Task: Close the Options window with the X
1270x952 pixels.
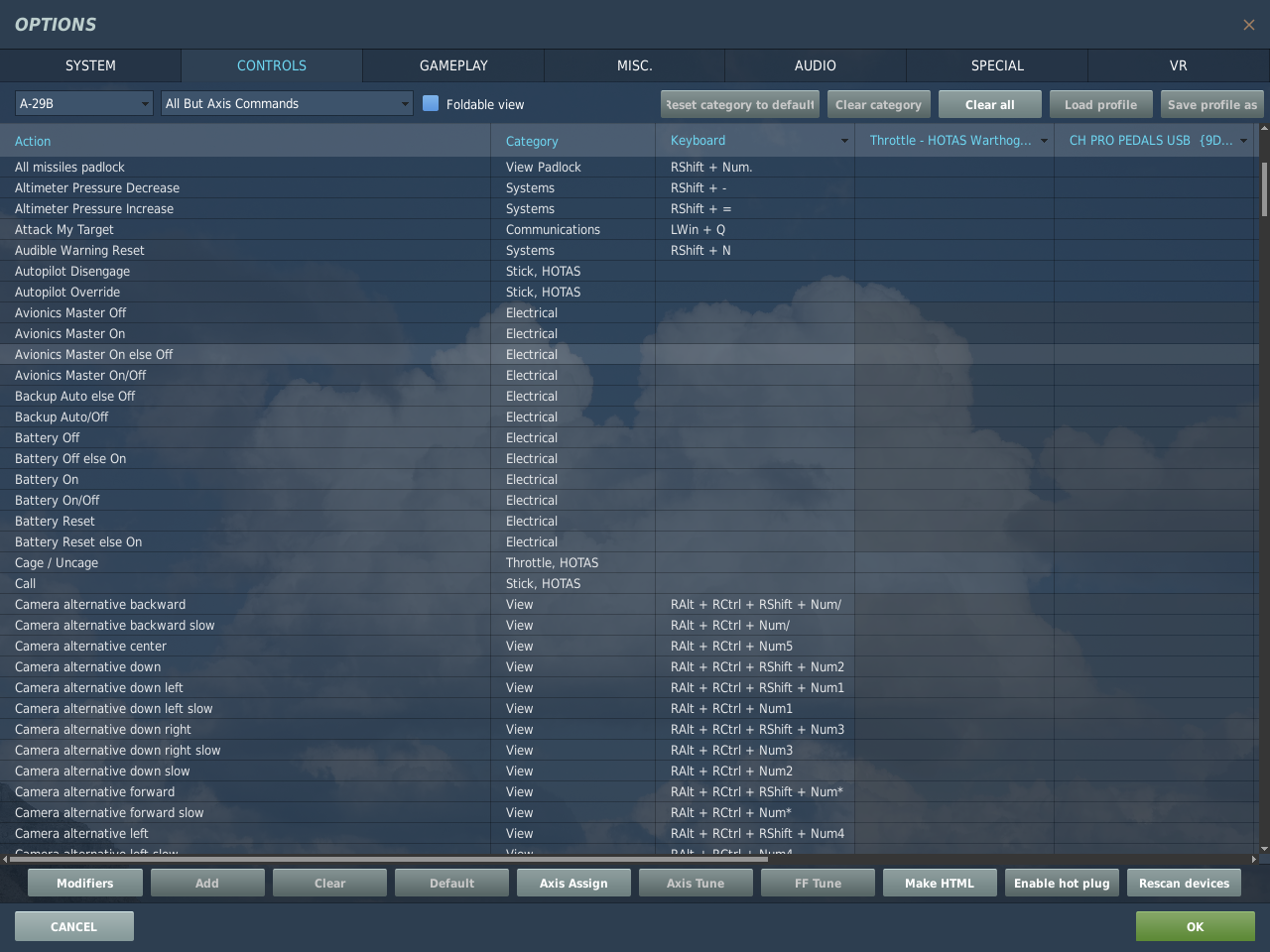Action: coord(1248,25)
